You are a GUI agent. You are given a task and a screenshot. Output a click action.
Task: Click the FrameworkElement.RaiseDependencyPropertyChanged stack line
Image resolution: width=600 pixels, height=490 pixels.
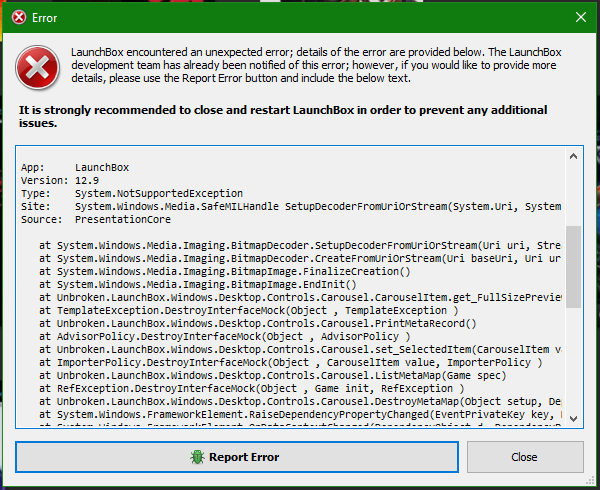pos(300,414)
